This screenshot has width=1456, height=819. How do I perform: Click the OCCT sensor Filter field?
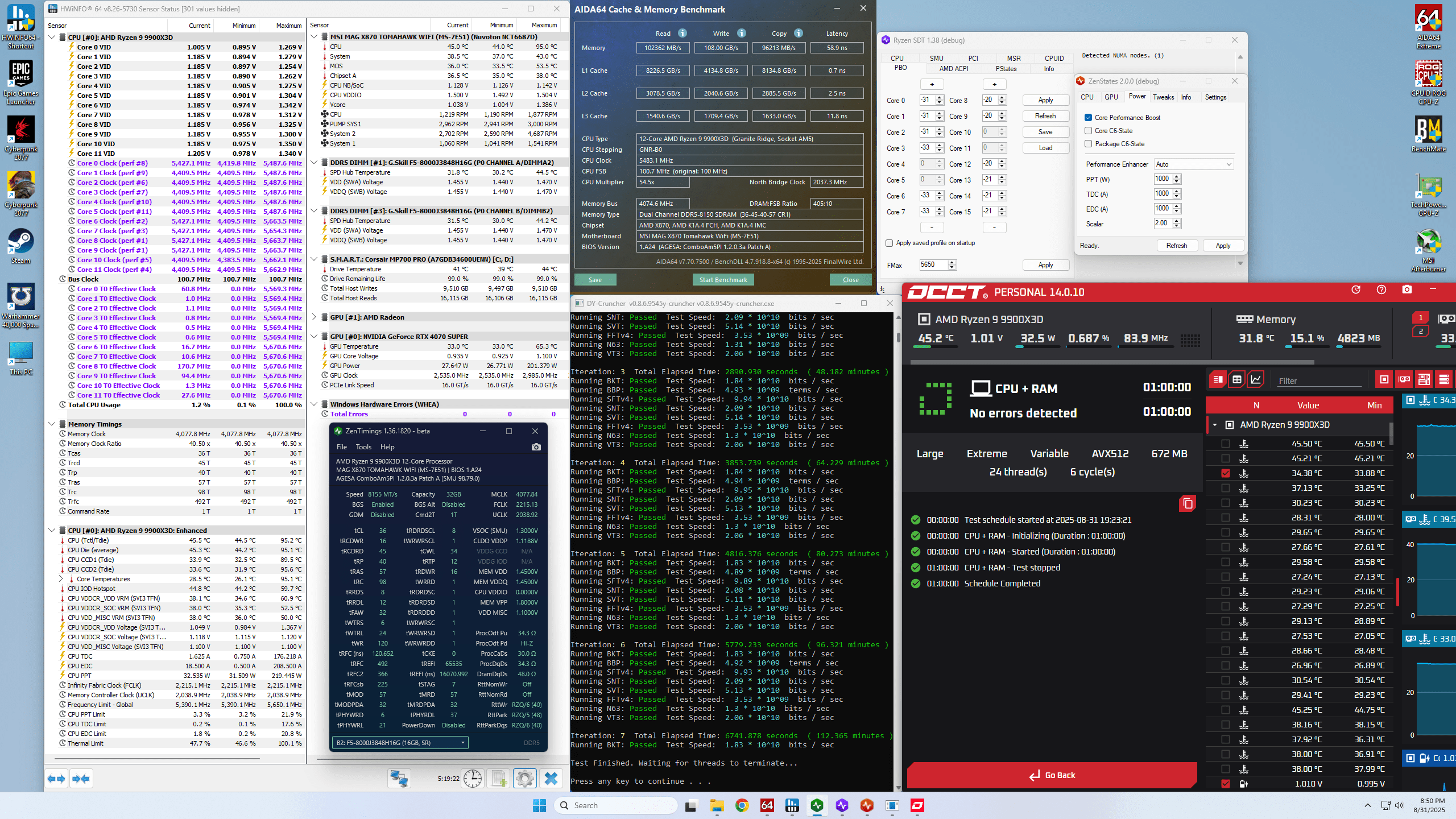(x=1319, y=381)
